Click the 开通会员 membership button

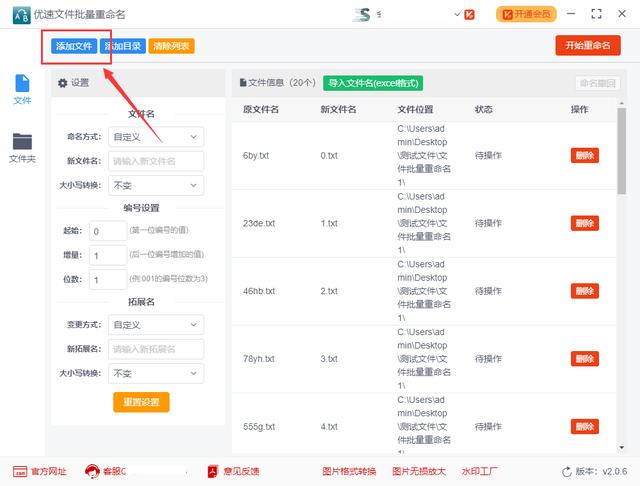tap(526, 14)
